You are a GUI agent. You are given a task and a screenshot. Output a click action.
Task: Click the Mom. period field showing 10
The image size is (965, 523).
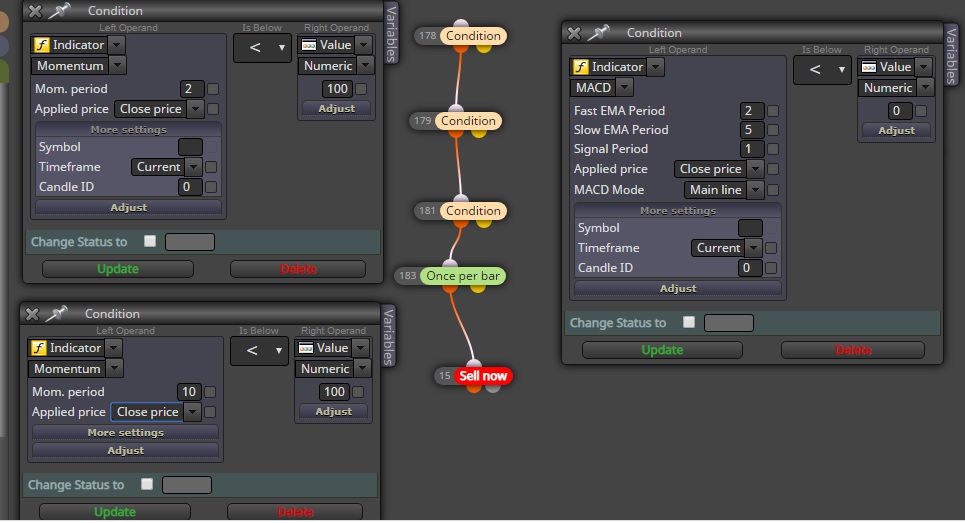tap(189, 392)
